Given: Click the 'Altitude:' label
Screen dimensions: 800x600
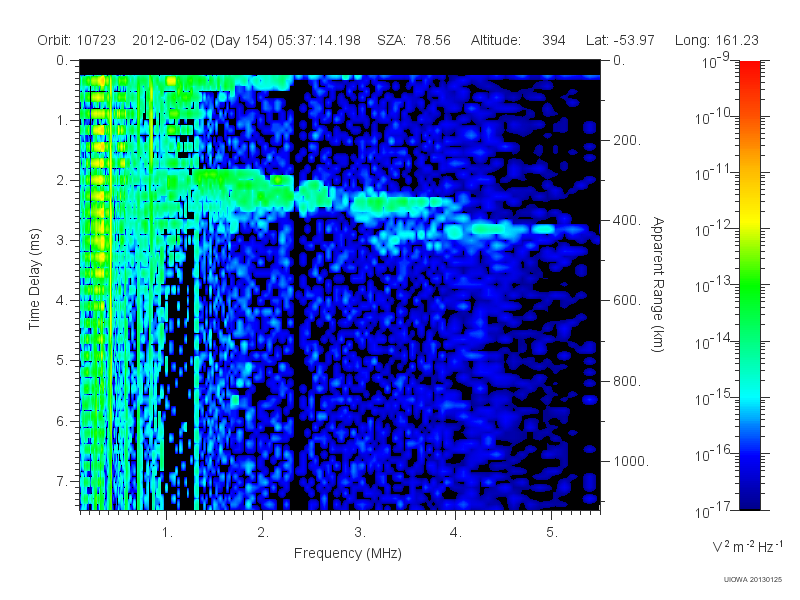Looking at the screenshot, I should point(495,40).
